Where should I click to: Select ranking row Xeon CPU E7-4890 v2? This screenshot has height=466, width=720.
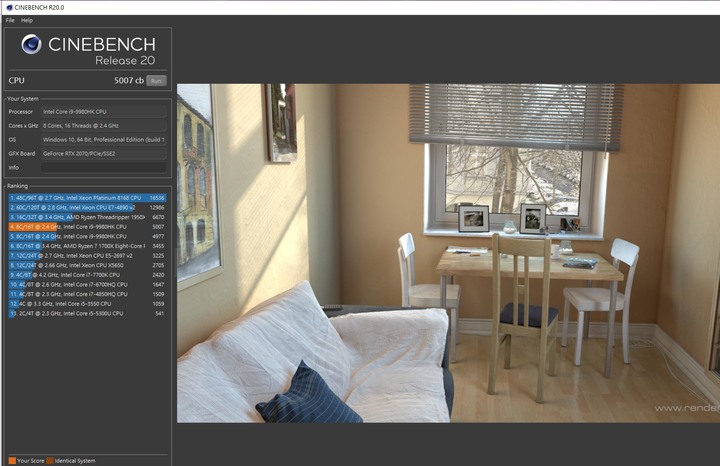(x=87, y=208)
